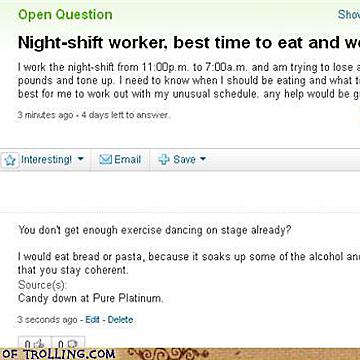Image resolution: width=360 pixels, height=360 pixels.
Task: Expand the Interesting! dropdown arrow
Action: click(80, 159)
